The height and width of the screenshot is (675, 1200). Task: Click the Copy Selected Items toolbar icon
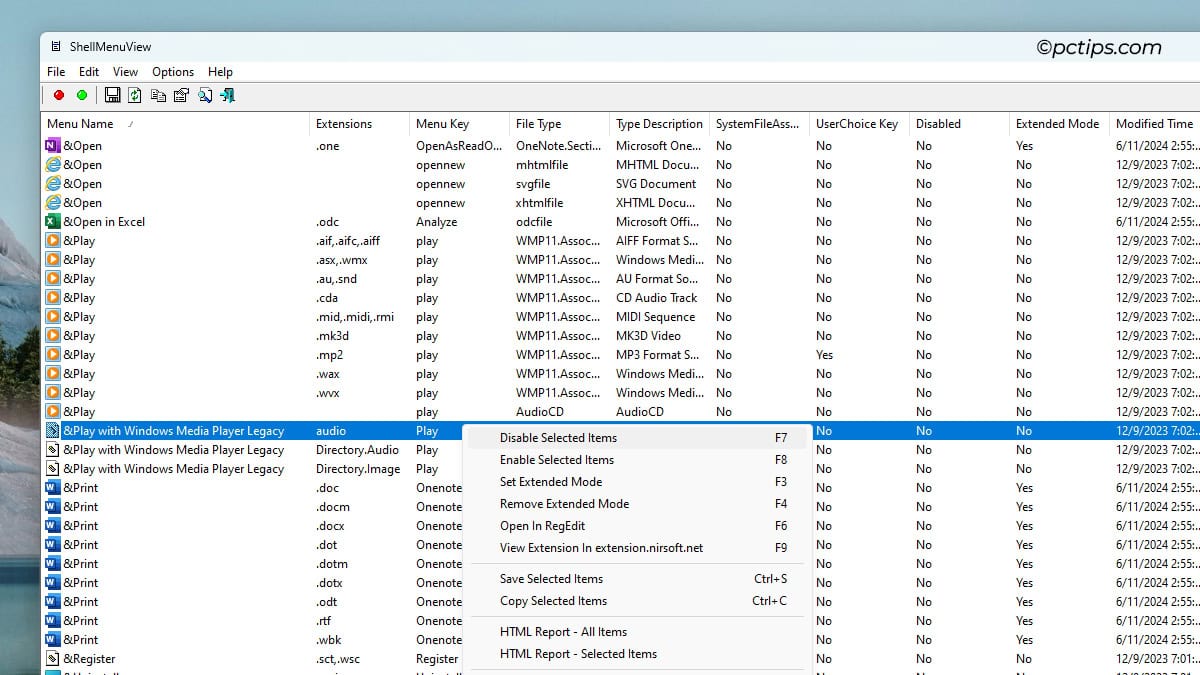158,95
